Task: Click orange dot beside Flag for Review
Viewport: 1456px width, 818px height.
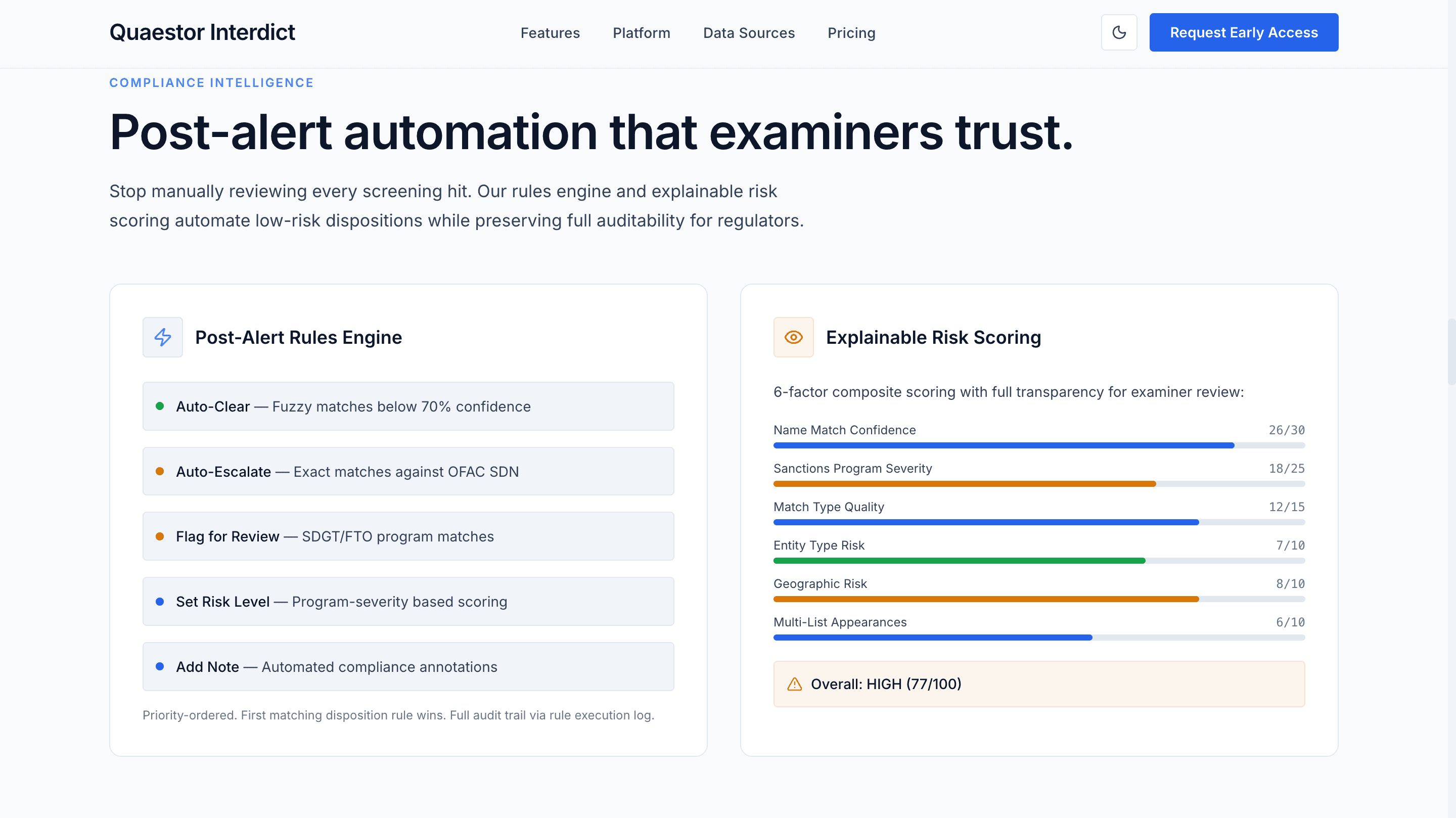Action: 160,536
